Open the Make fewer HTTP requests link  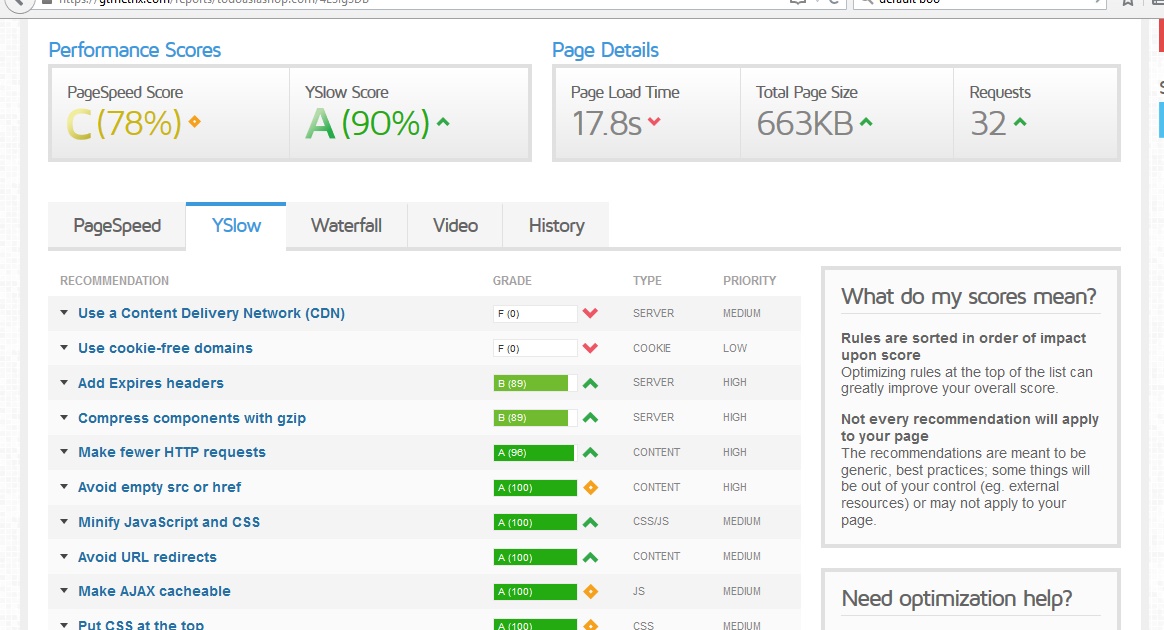pos(171,453)
